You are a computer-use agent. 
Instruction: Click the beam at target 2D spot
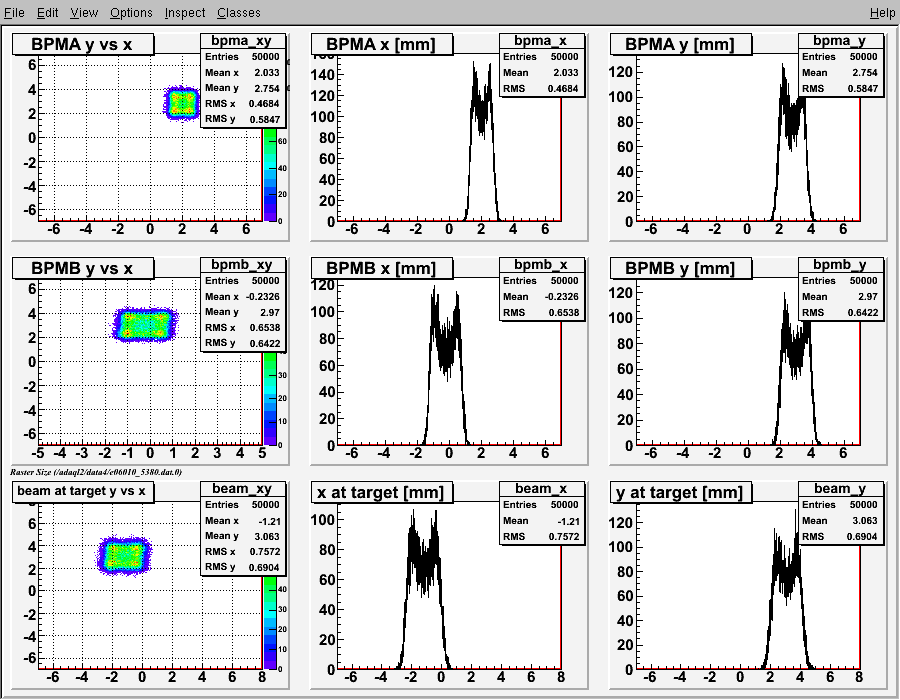click(123, 555)
